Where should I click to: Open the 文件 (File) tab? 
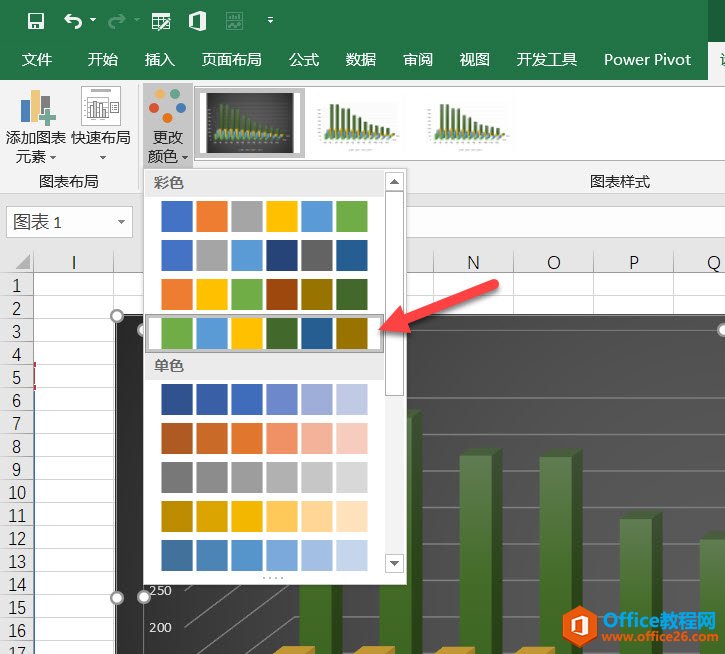coord(37,60)
